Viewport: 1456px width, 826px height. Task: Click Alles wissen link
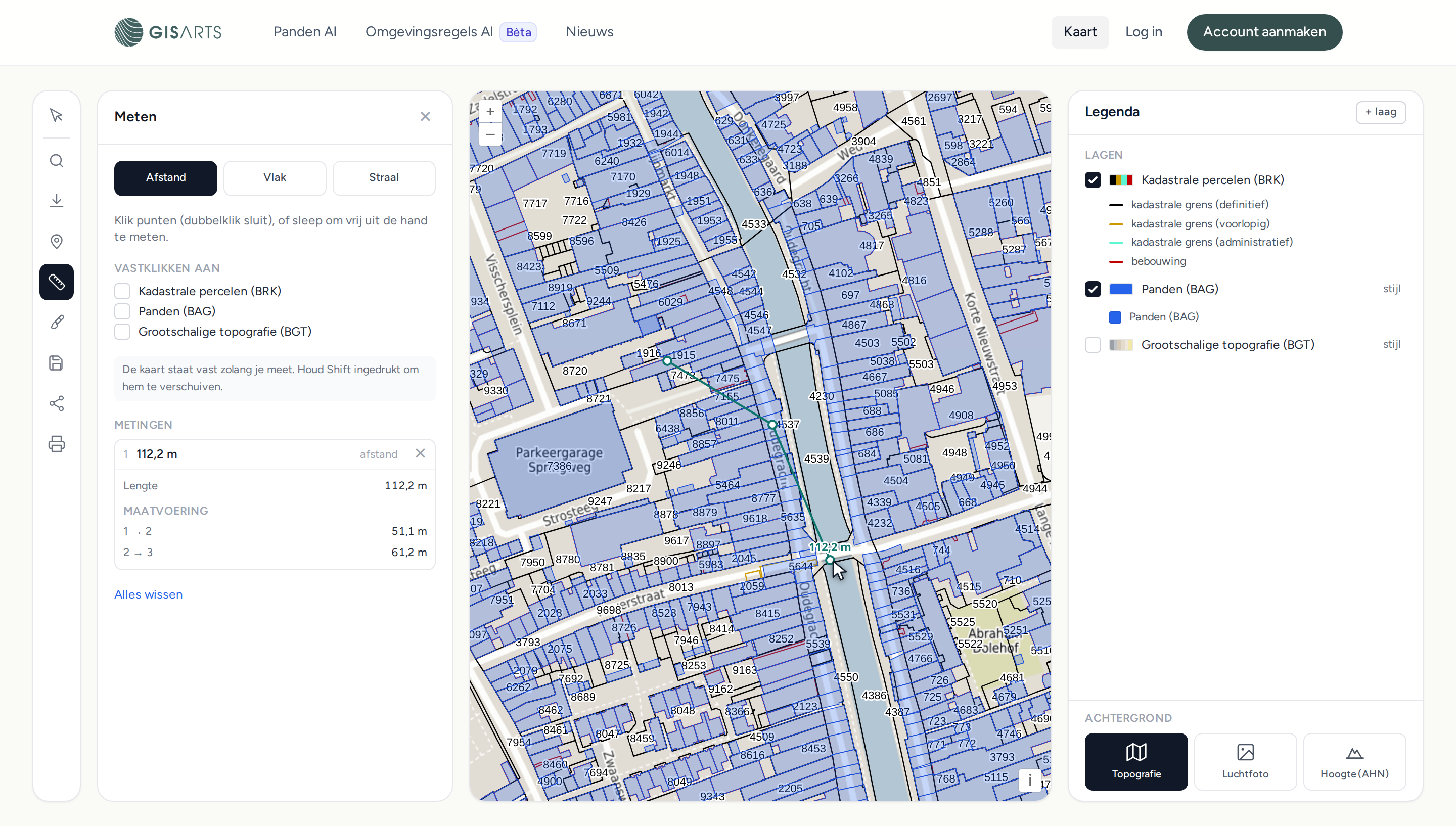(149, 594)
